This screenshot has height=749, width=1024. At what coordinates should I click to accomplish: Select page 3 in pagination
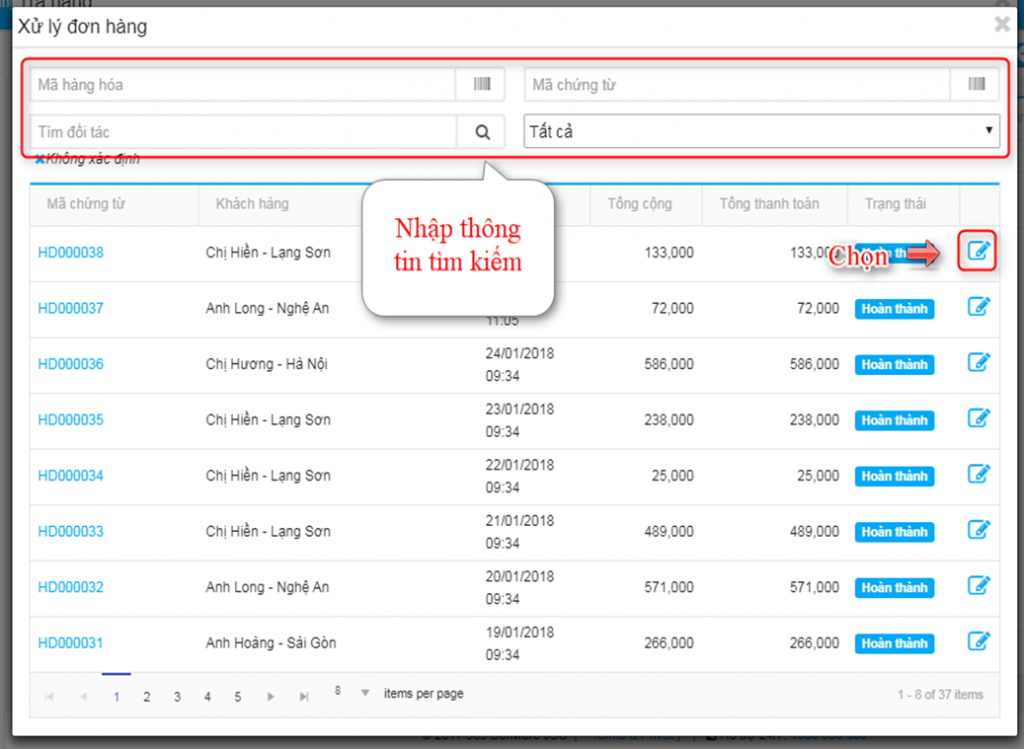177,697
